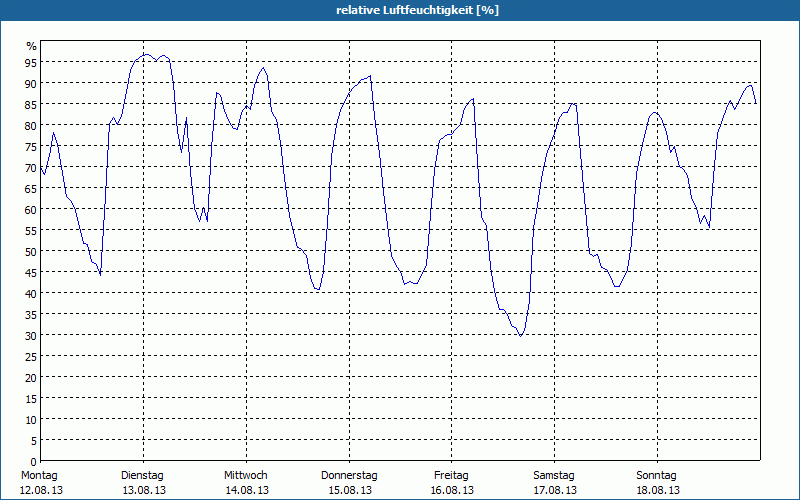
Task: Select the y-axis value '85'
Action: tap(31, 105)
